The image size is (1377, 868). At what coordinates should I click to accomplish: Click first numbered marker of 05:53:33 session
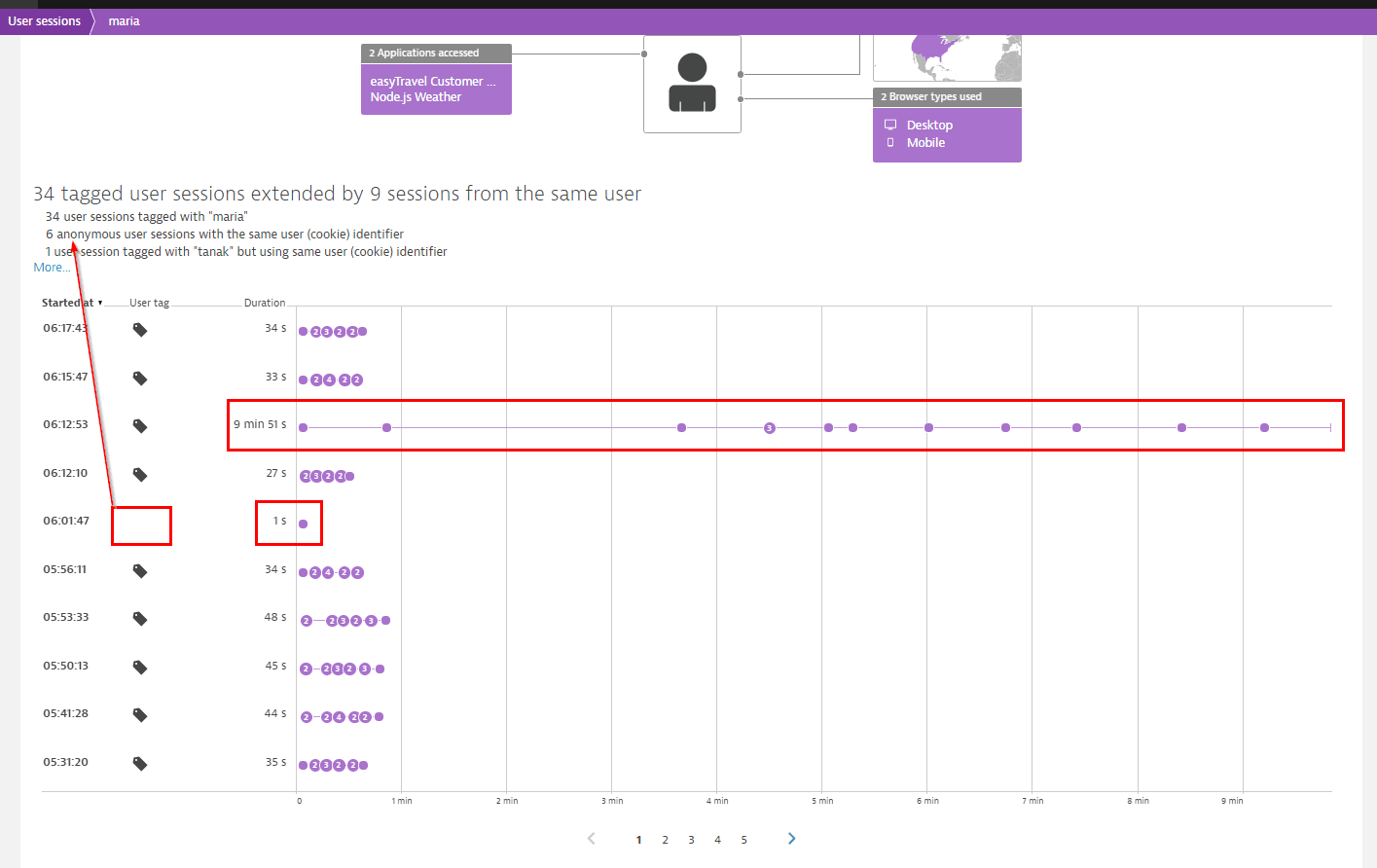point(307,621)
